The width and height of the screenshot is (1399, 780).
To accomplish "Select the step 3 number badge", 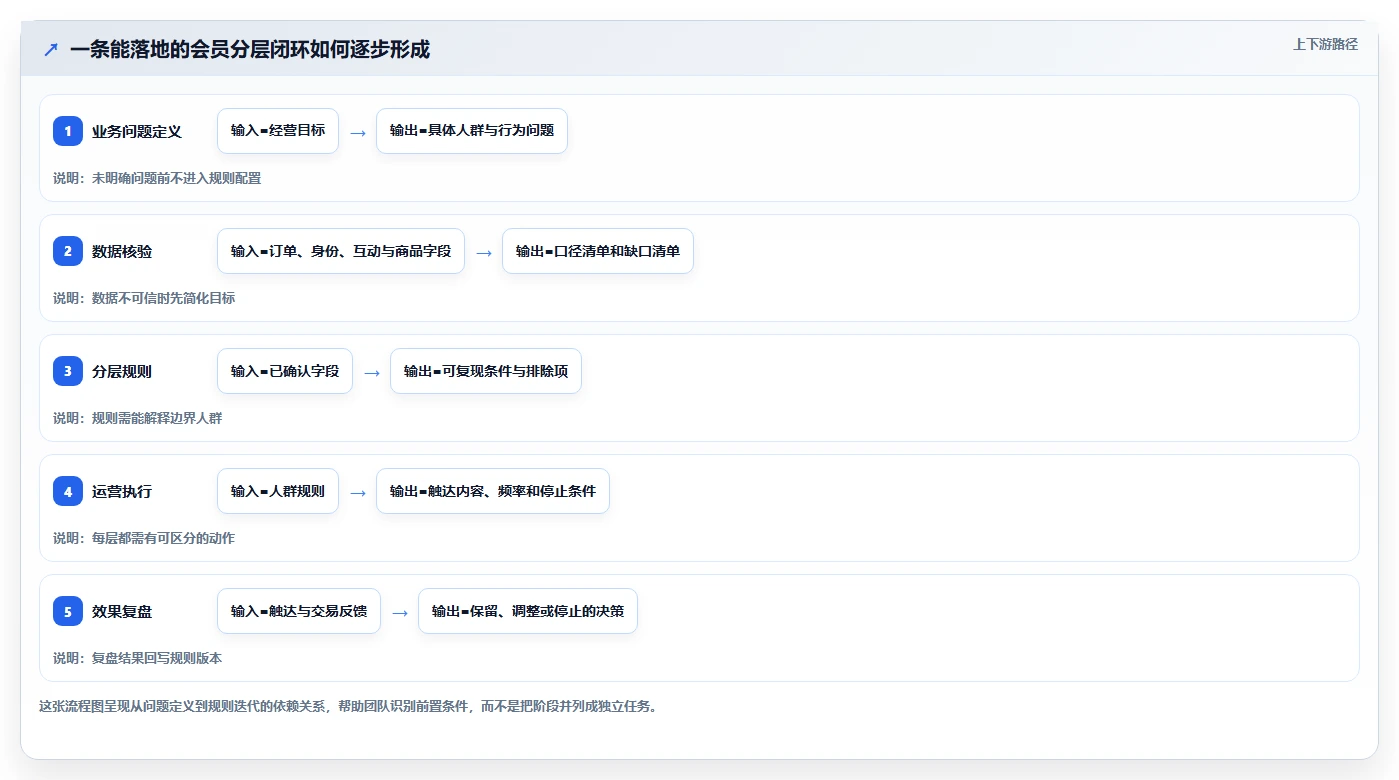I will (68, 371).
